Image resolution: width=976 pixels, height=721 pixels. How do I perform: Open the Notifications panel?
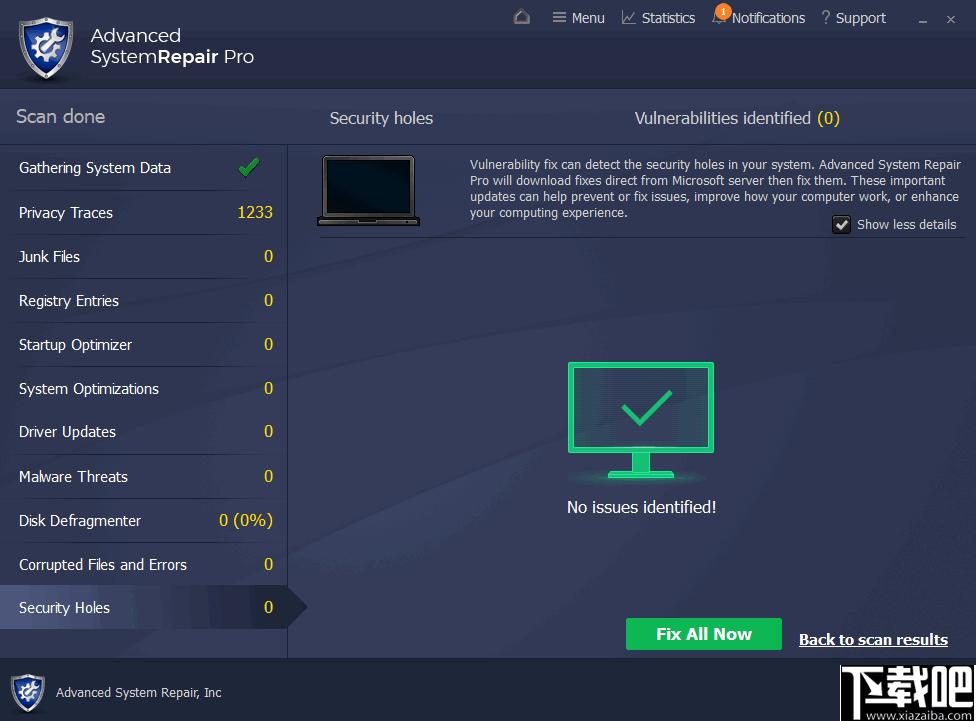point(759,18)
